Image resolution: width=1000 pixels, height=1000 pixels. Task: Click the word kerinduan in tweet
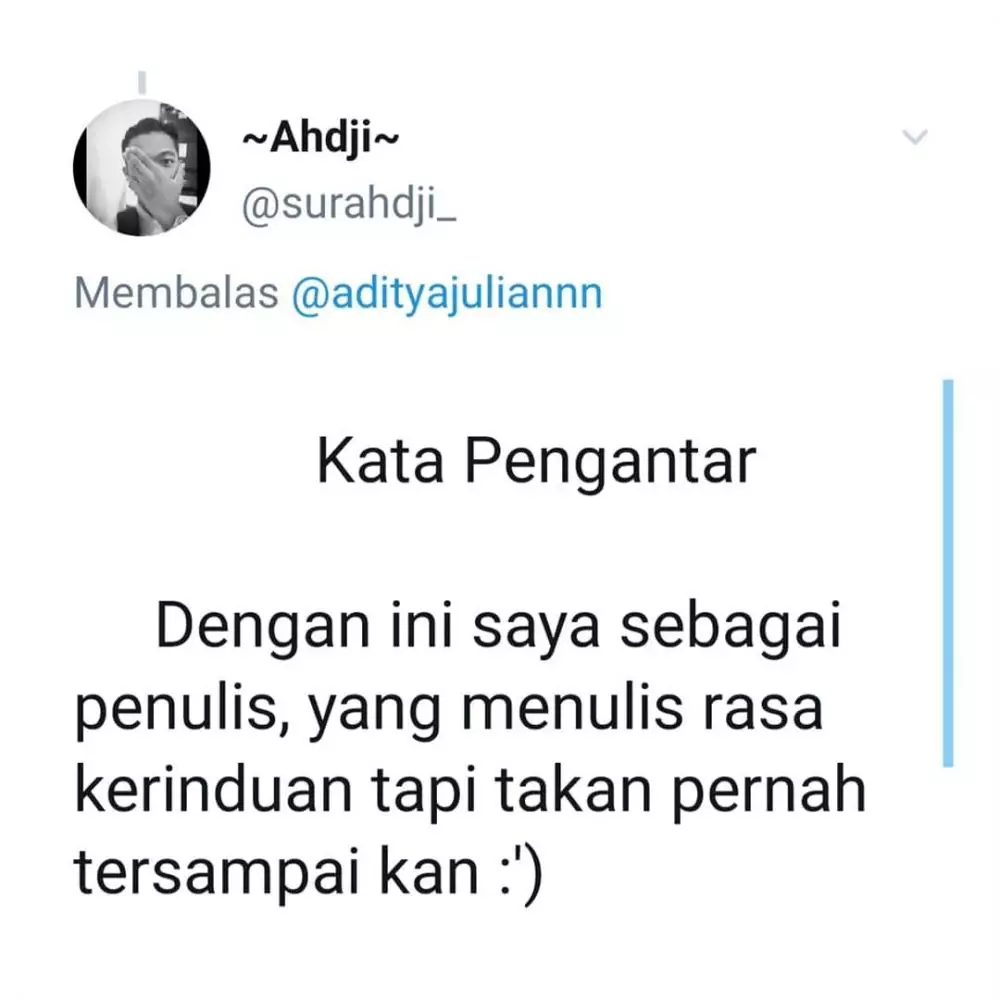[x=214, y=789]
